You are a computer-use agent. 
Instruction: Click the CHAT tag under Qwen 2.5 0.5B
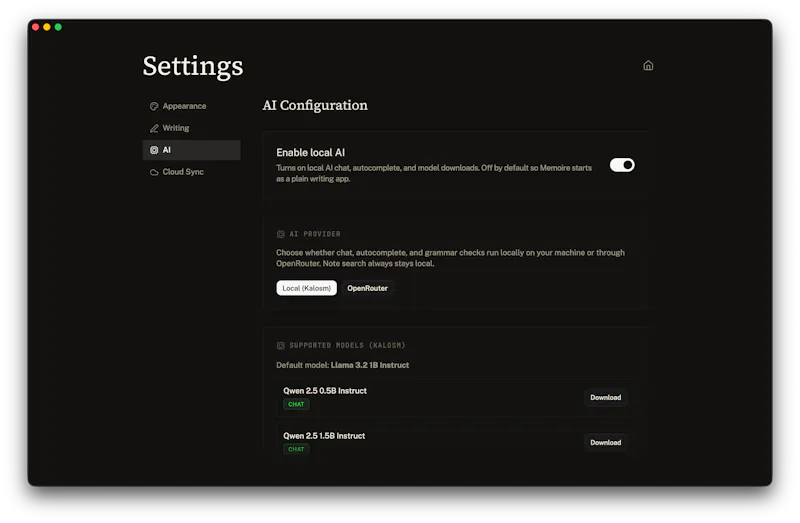click(x=296, y=404)
